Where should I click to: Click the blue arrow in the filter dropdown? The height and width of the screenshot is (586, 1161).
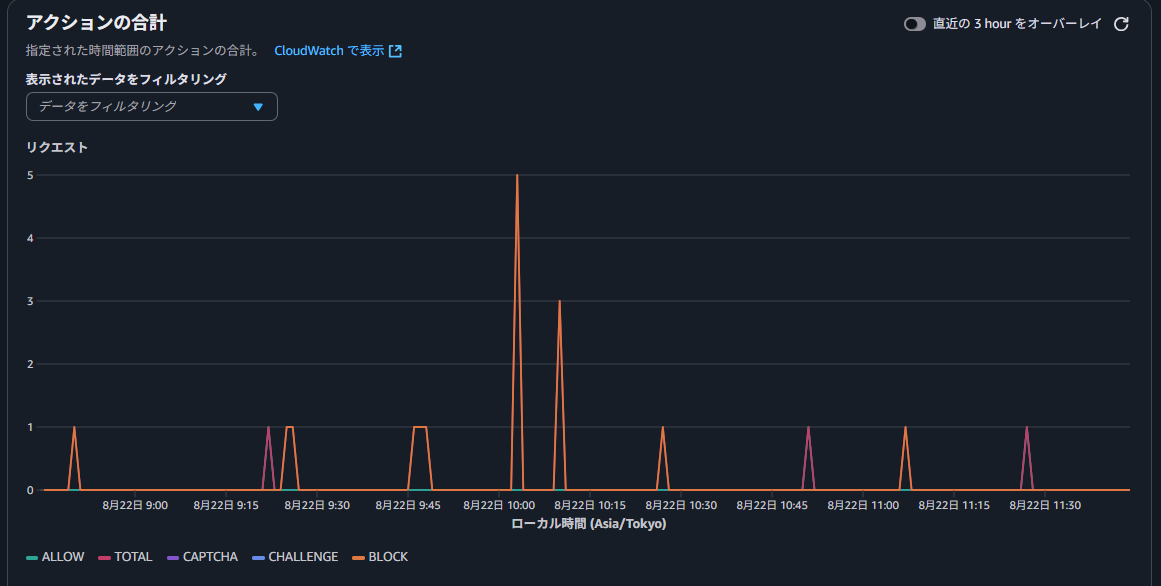258,107
